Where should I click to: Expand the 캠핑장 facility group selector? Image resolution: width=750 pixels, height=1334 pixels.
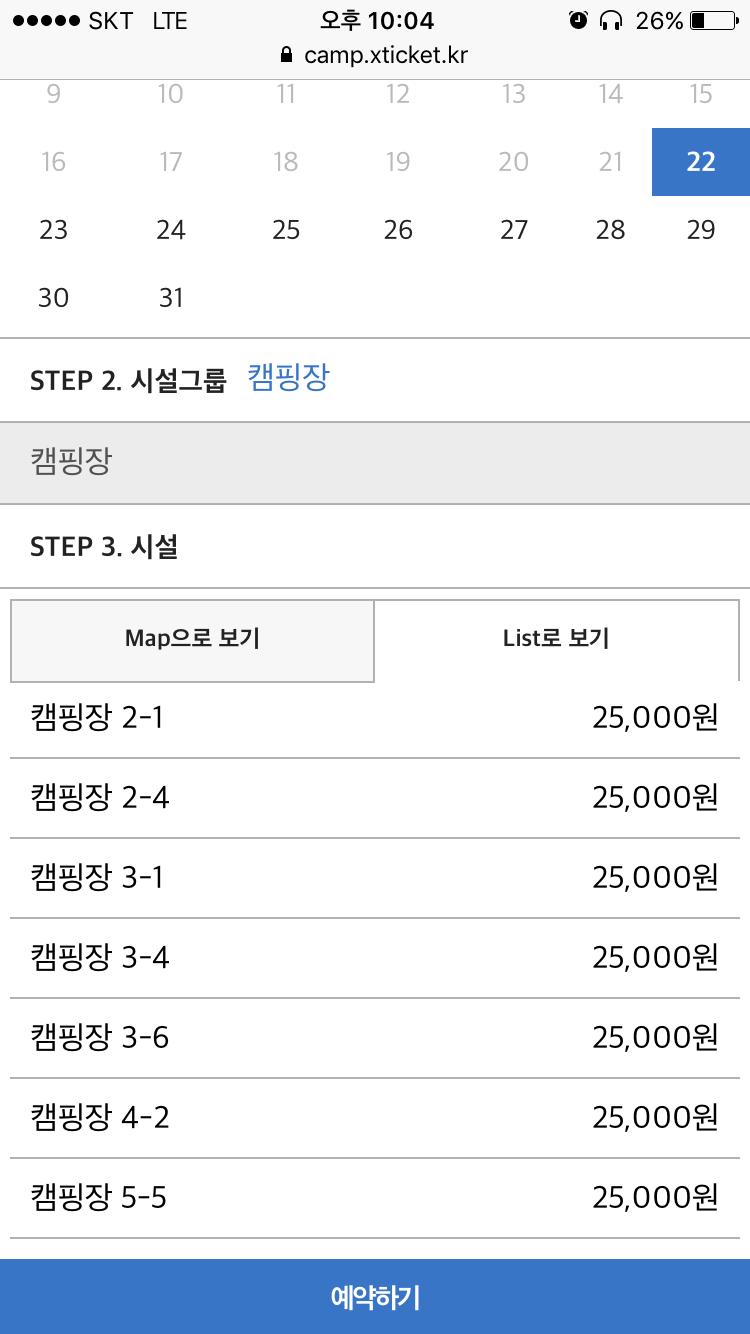375,463
